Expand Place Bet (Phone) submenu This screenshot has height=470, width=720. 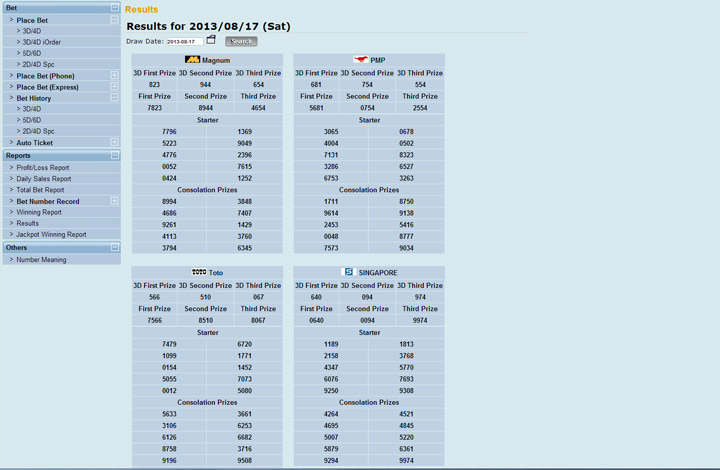point(114,76)
